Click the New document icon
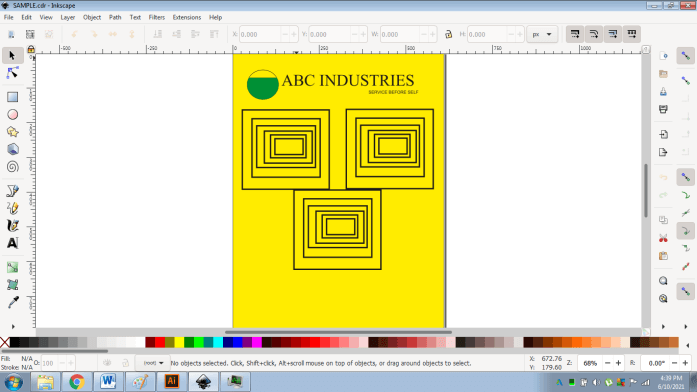This screenshot has height=392, width=697. pos(663,56)
